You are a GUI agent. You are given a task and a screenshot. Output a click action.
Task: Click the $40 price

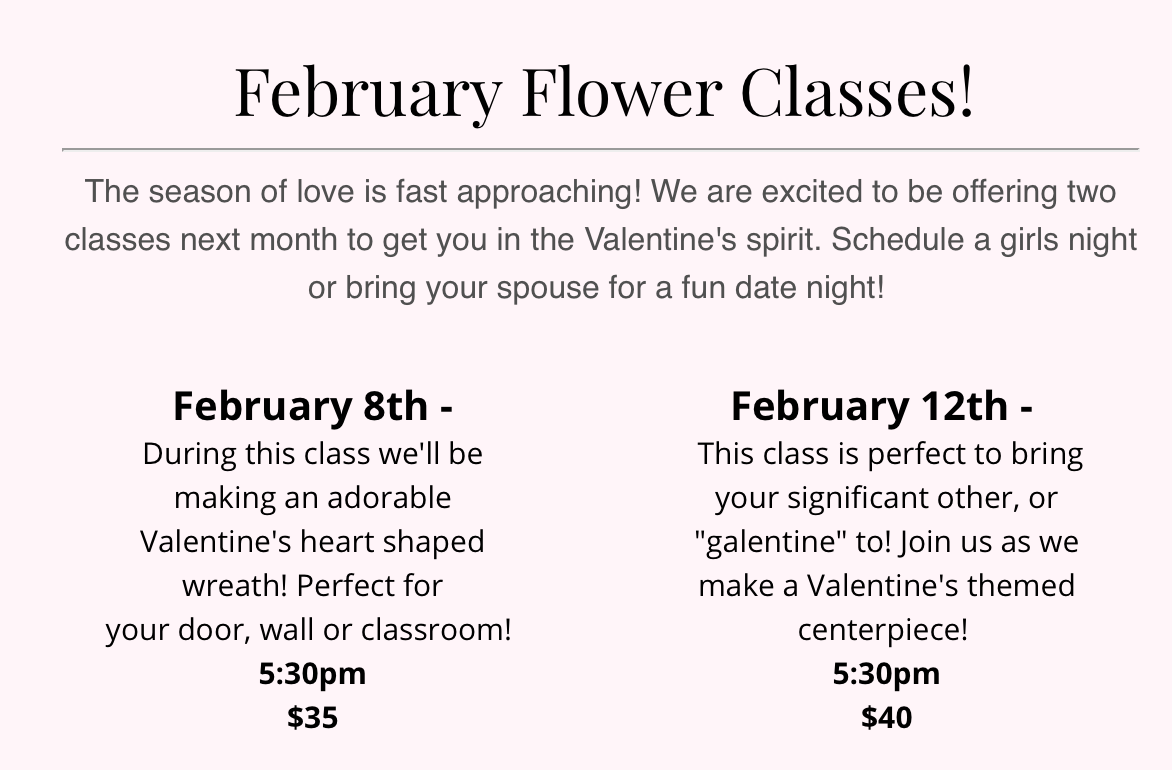[x=886, y=717]
